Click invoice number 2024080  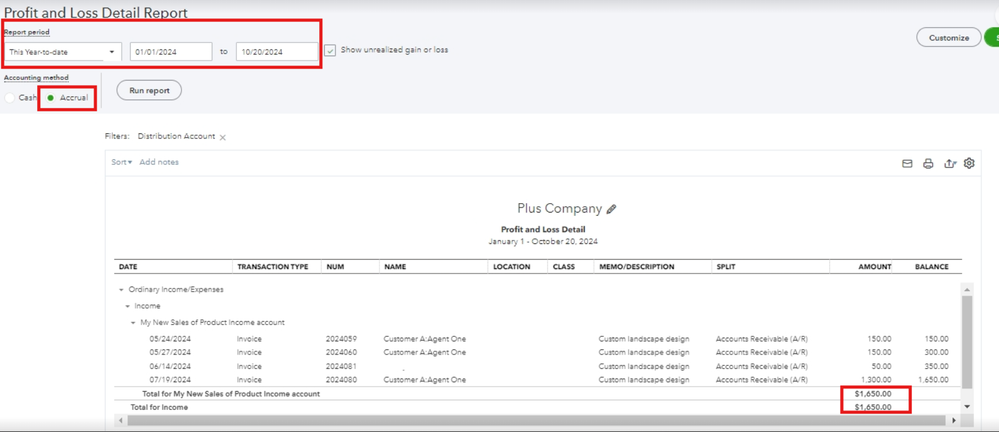[341, 380]
